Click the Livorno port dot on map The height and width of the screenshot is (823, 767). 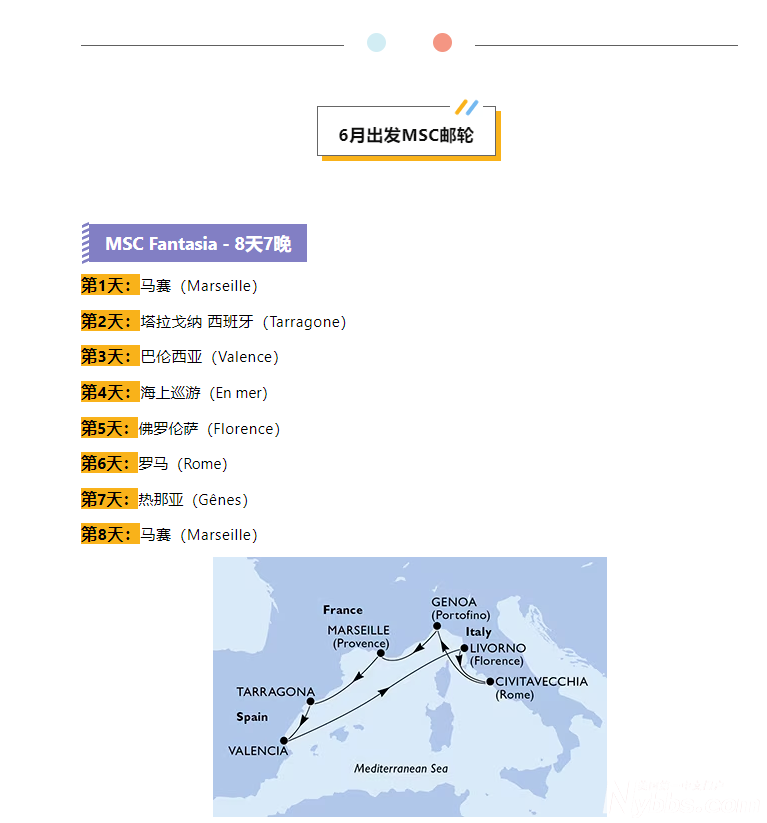click(x=464, y=649)
